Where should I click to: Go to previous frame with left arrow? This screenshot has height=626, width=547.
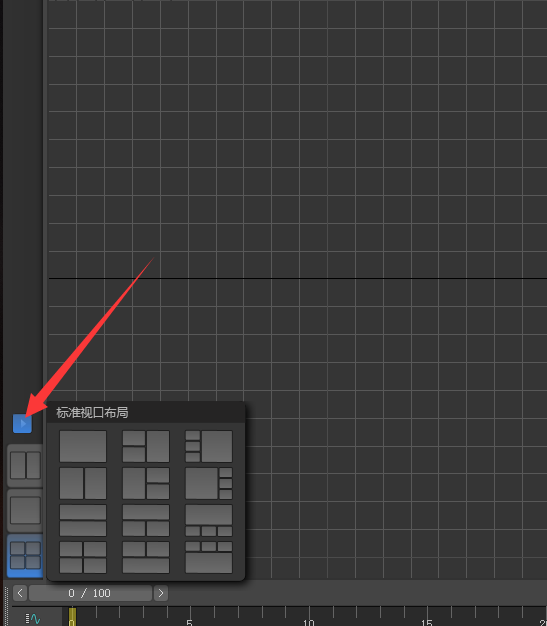click(x=20, y=593)
